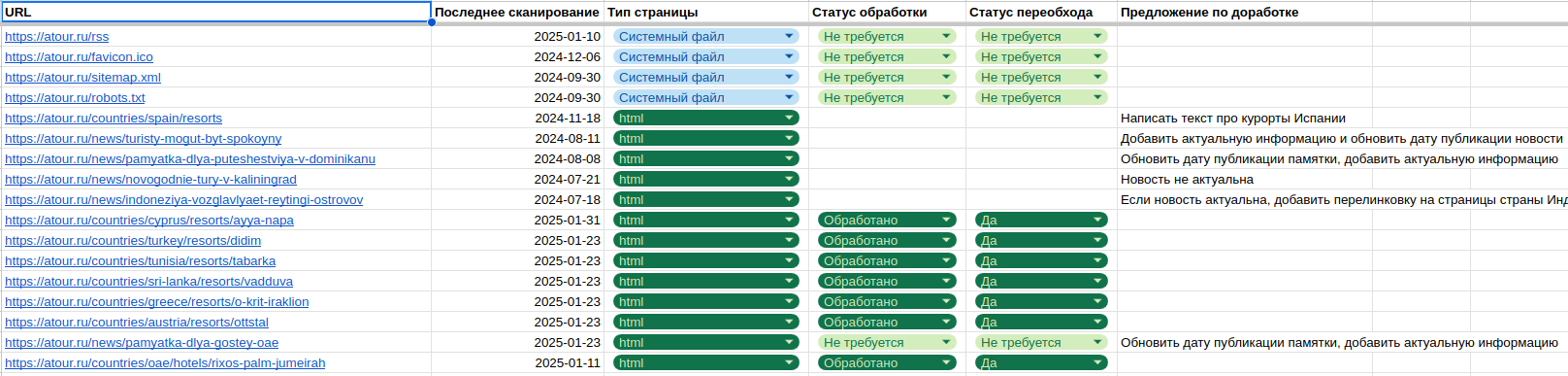Open recrawl status dropdown for rss row

pos(1041,37)
